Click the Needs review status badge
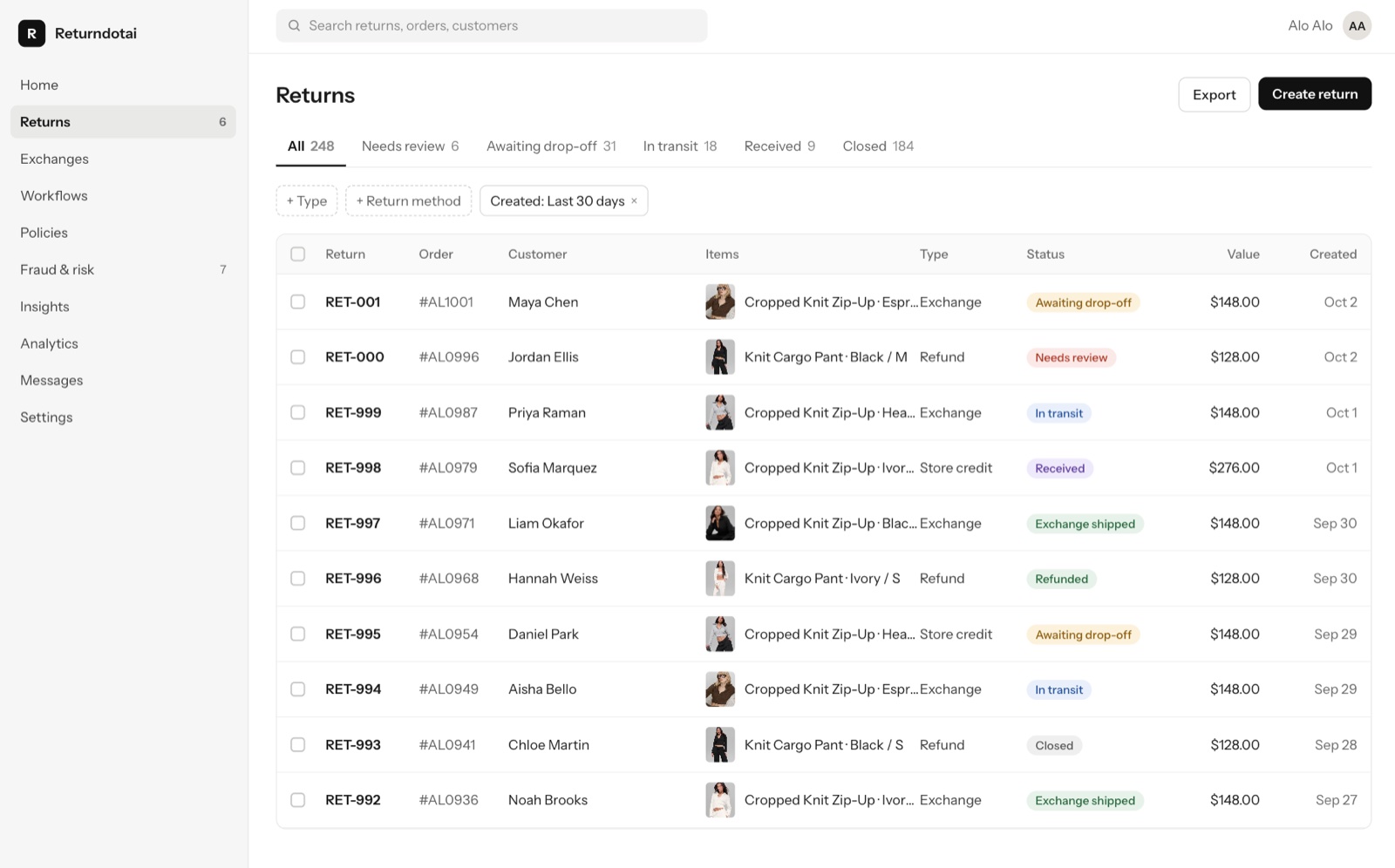 (x=1071, y=357)
